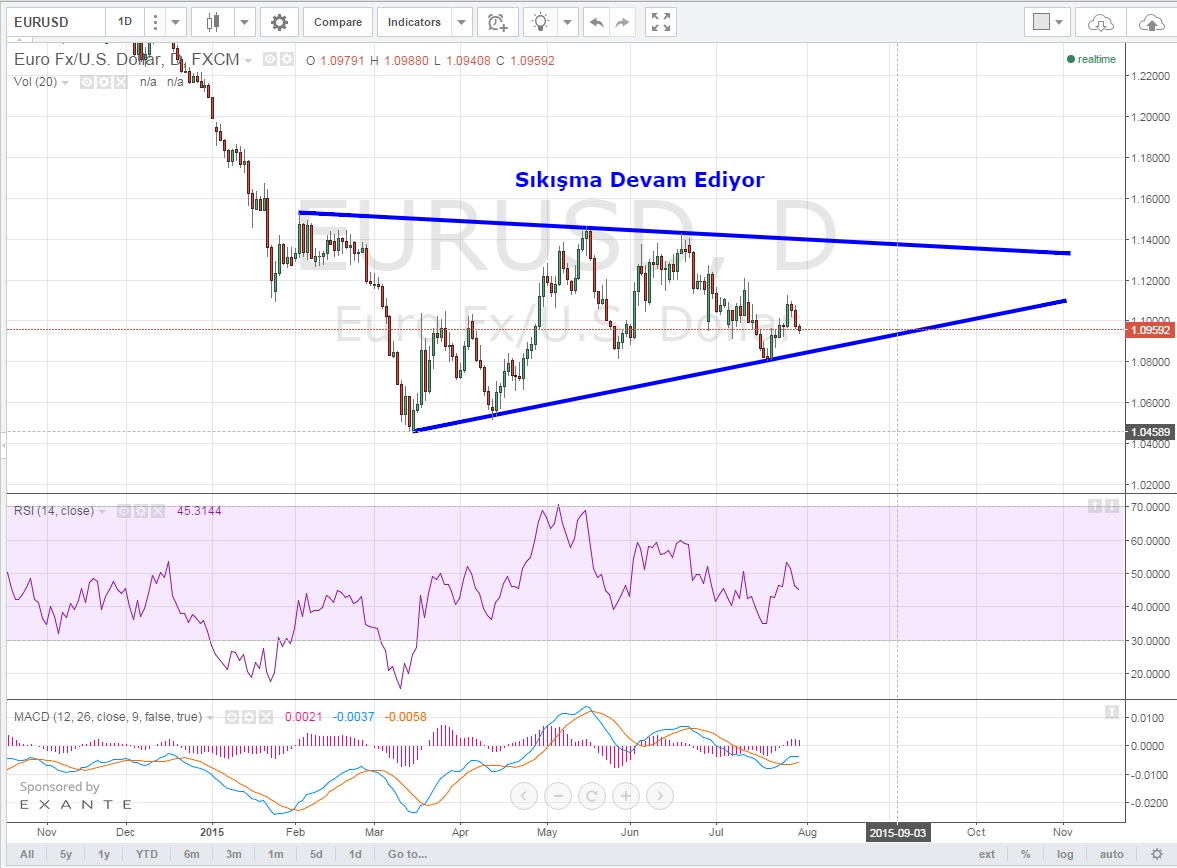Image resolution: width=1177 pixels, height=868 pixels.
Task: Toggle percentage scale button
Action: point(1025,854)
